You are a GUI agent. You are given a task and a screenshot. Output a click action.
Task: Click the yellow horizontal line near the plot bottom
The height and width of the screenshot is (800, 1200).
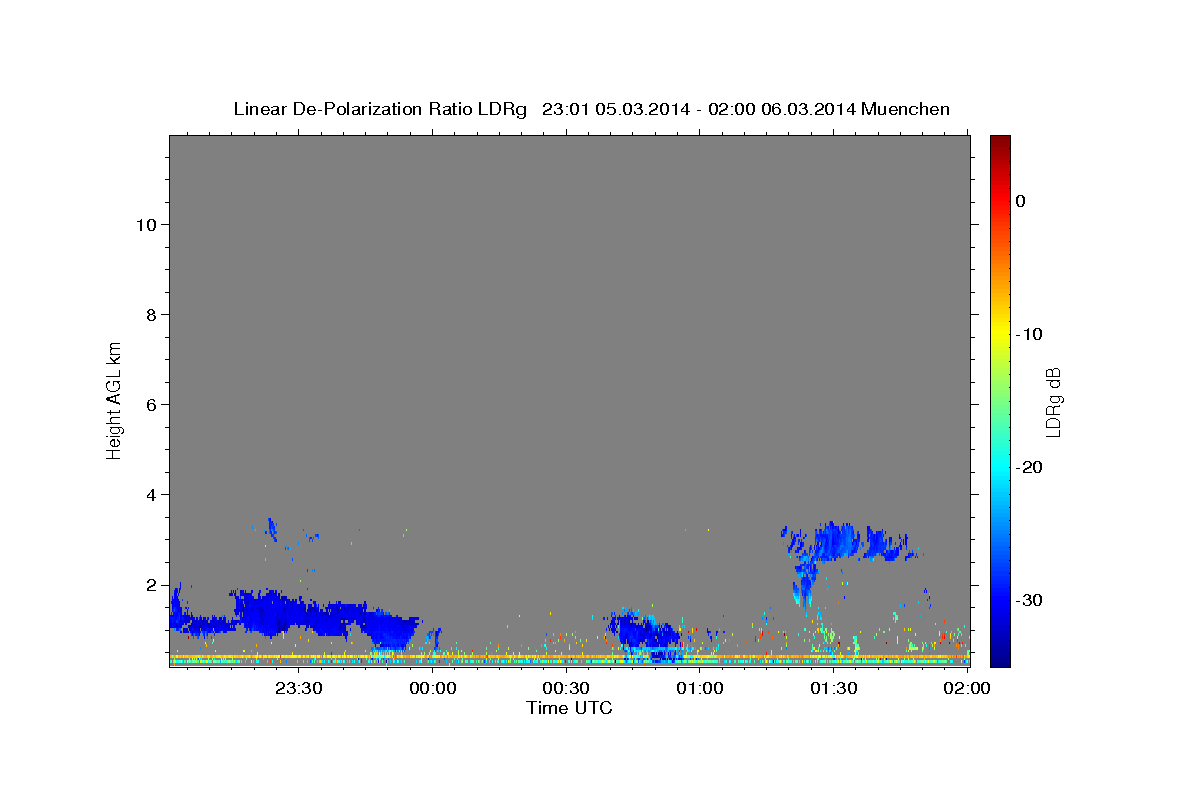click(570, 656)
